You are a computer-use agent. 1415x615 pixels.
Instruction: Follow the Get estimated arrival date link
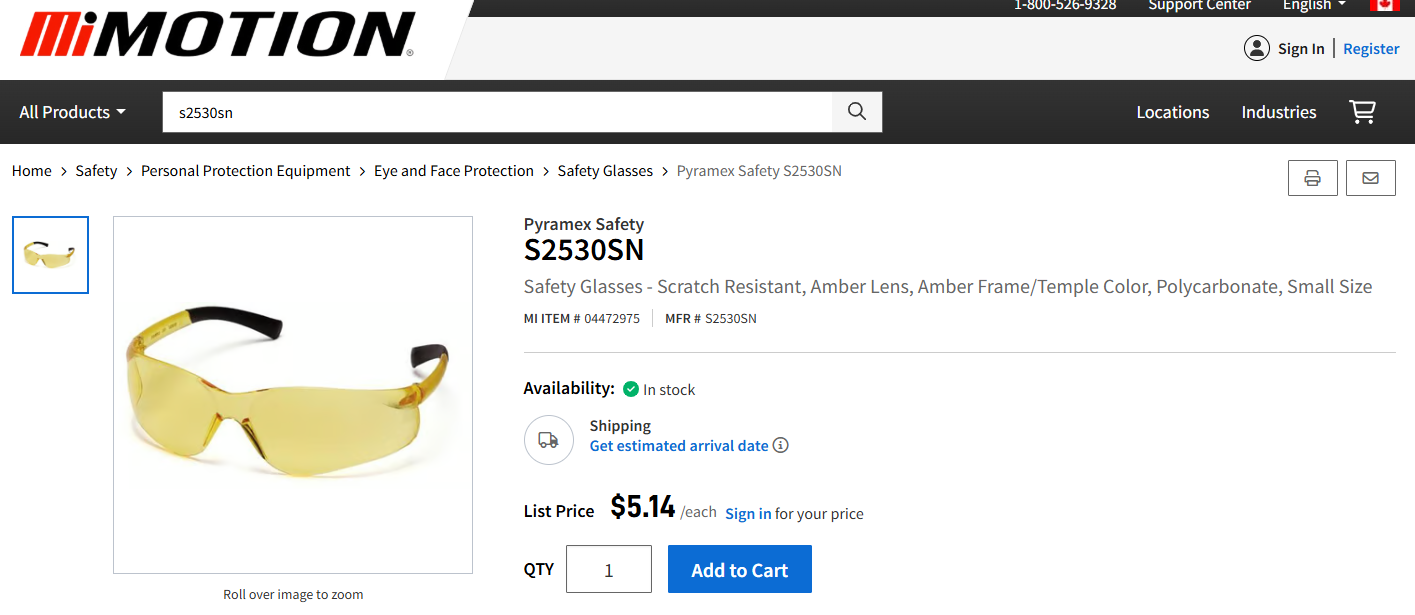click(679, 445)
